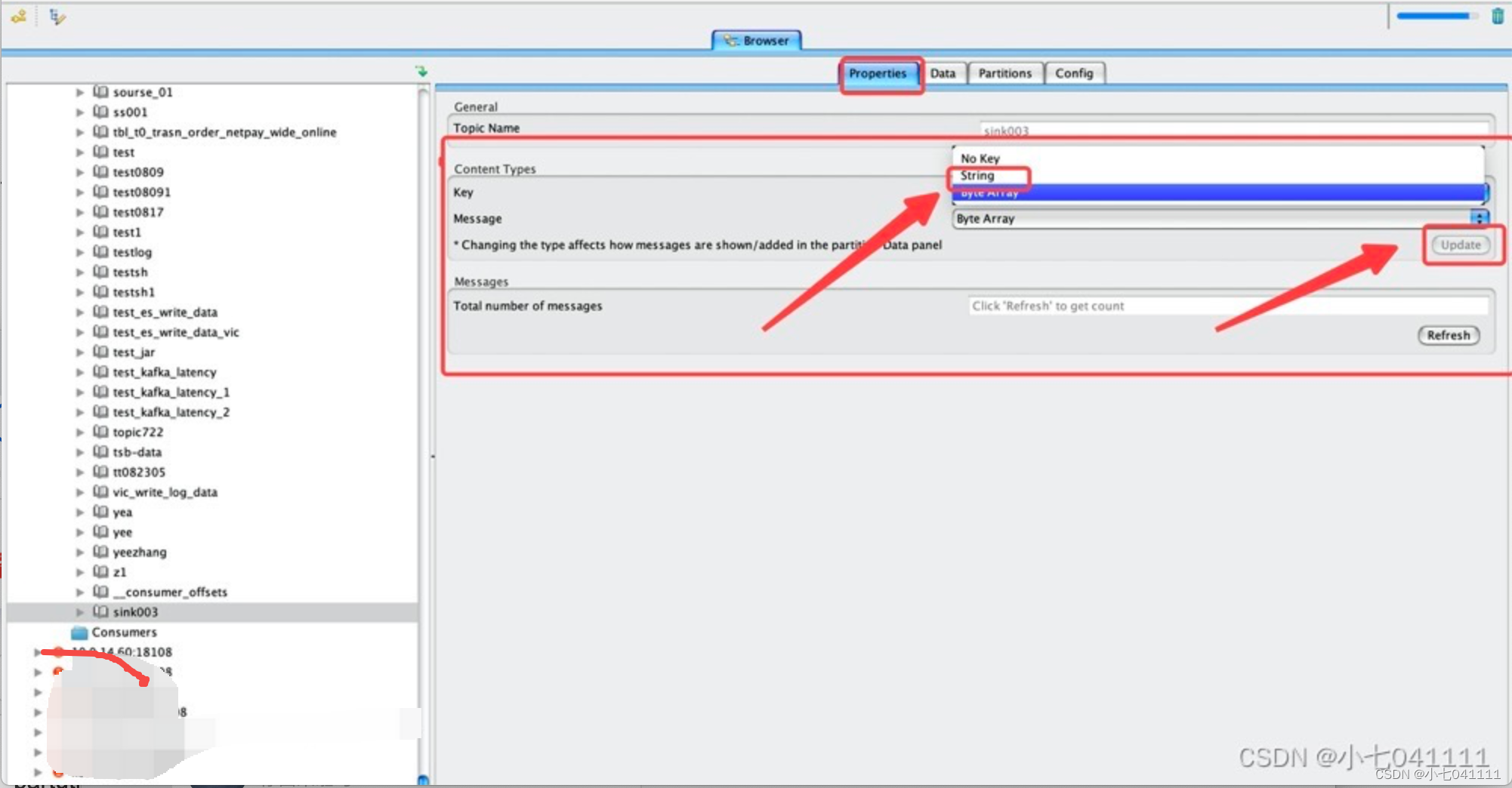Click the topic icon next to vic_write_log_data

coord(100,491)
